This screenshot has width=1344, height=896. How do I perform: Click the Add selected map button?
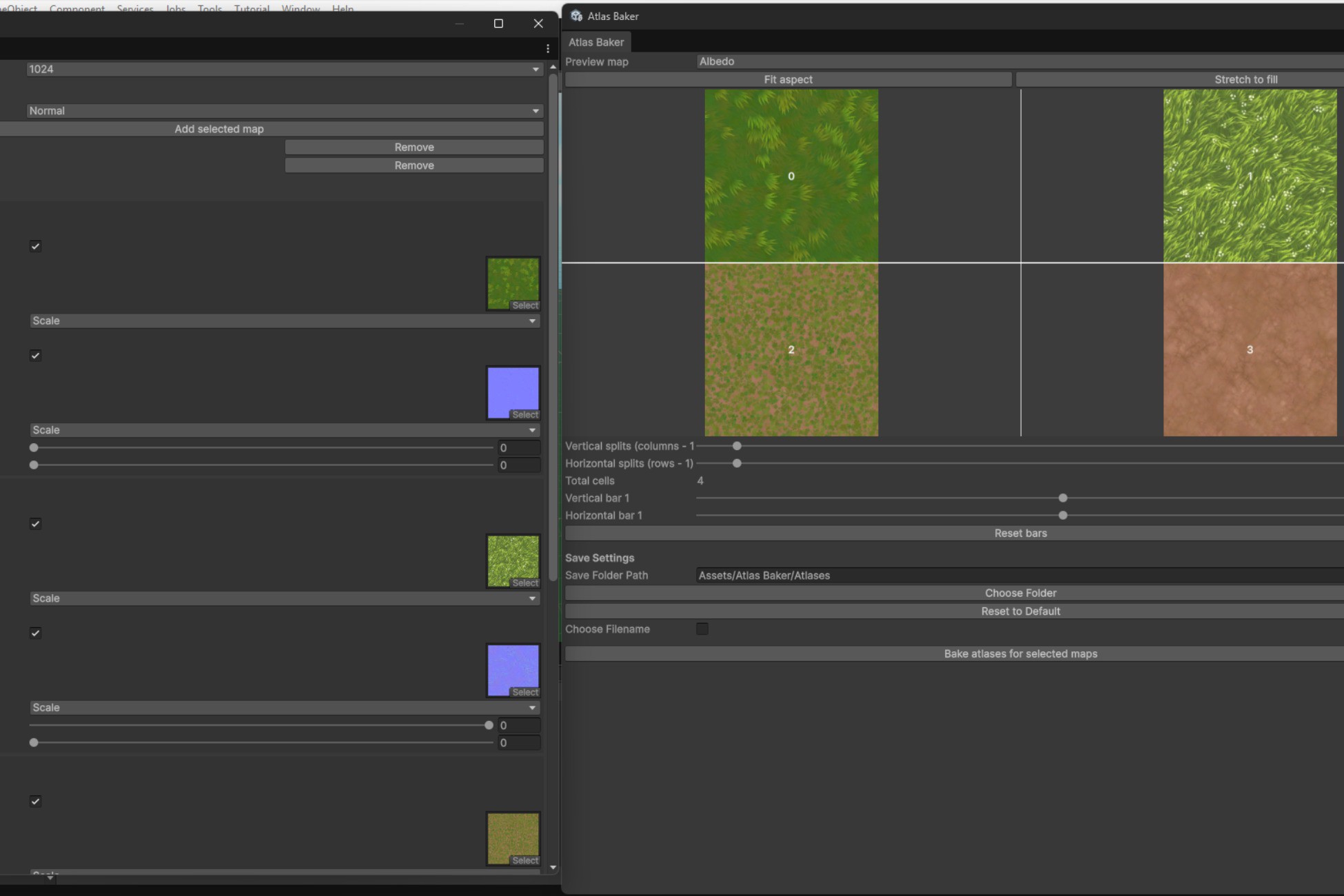pyautogui.click(x=219, y=129)
